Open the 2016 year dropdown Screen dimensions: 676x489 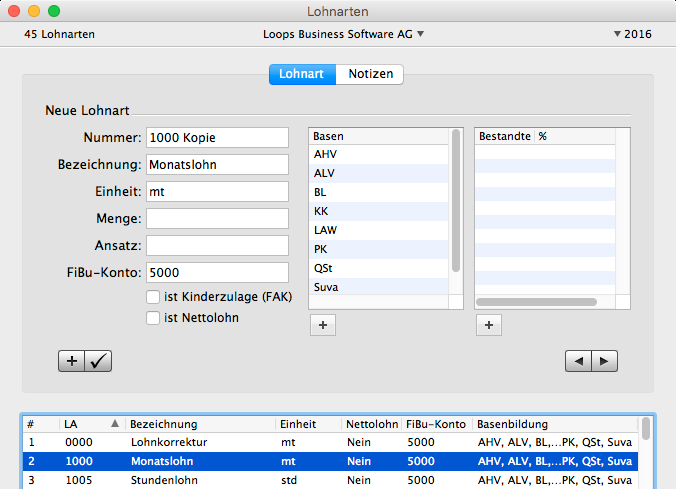coord(632,34)
